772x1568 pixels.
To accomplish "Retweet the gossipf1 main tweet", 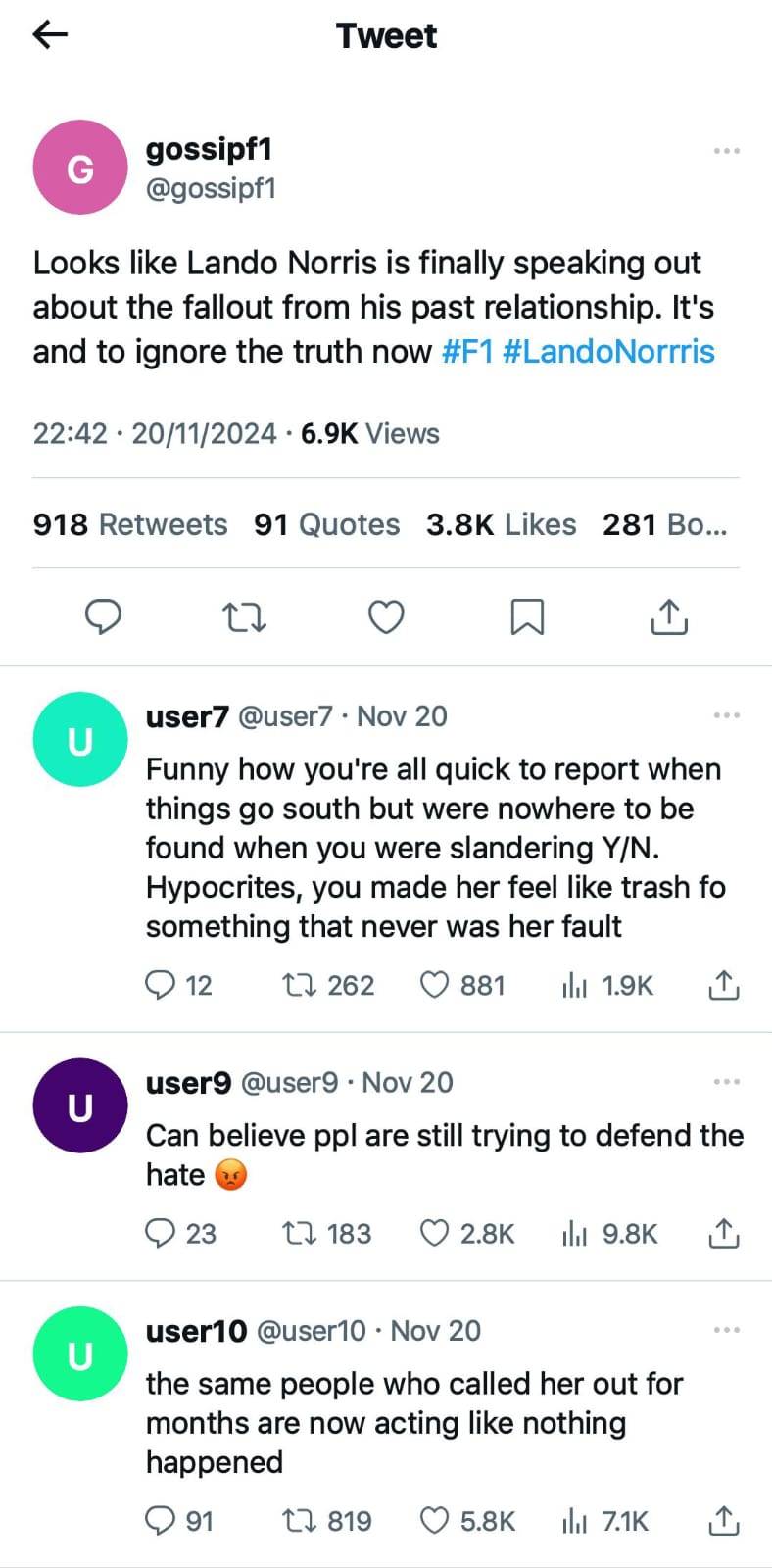I will [244, 617].
